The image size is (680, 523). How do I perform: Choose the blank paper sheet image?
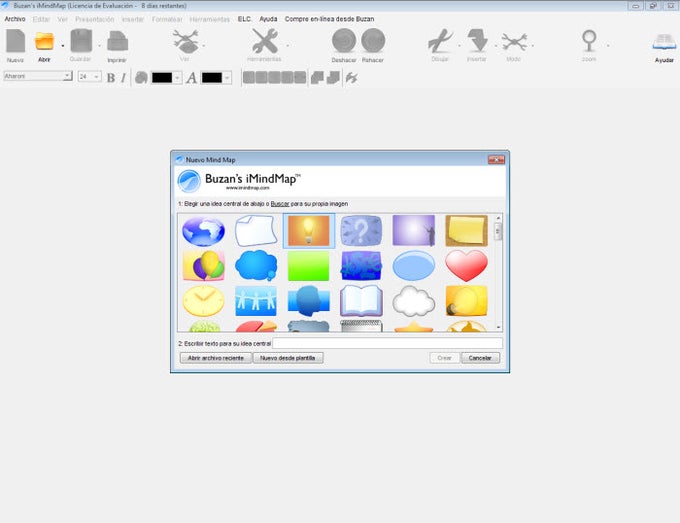point(256,231)
